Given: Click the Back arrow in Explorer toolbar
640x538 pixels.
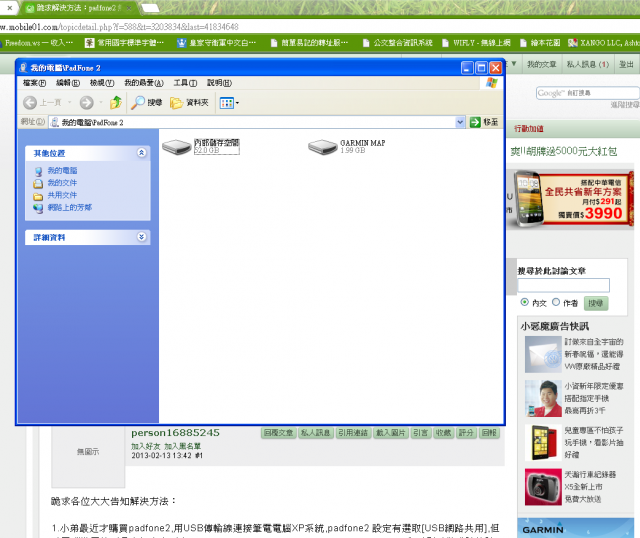Looking at the screenshot, I should coord(30,102).
